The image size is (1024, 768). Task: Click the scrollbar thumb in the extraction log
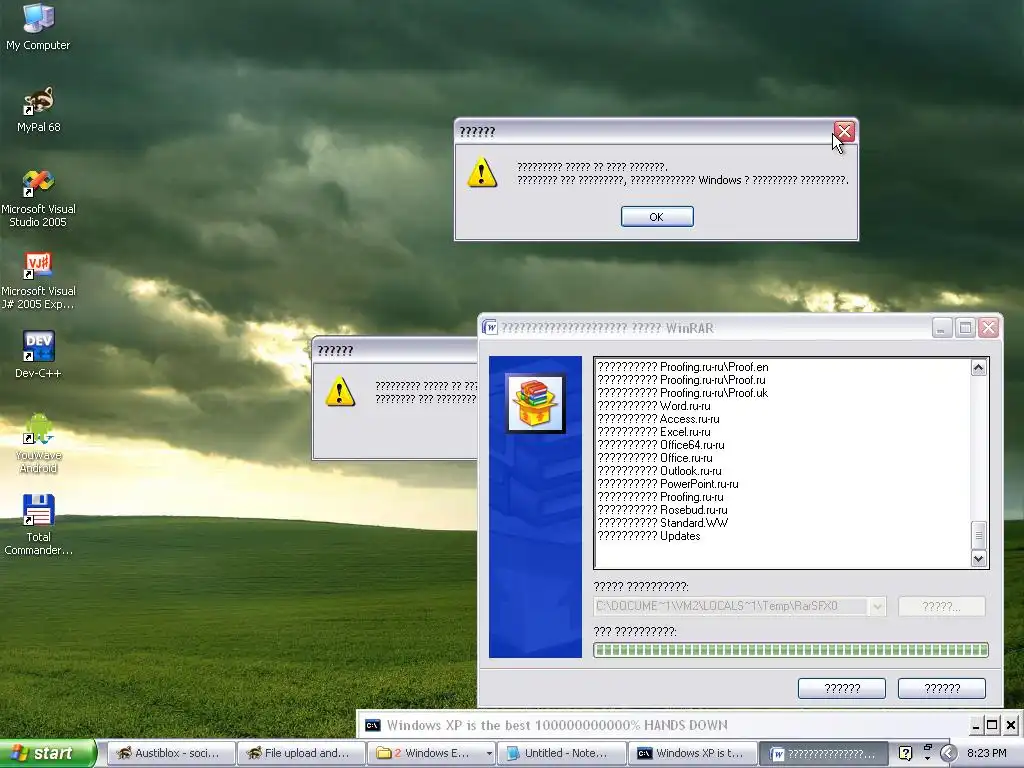(x=978, y=536)
